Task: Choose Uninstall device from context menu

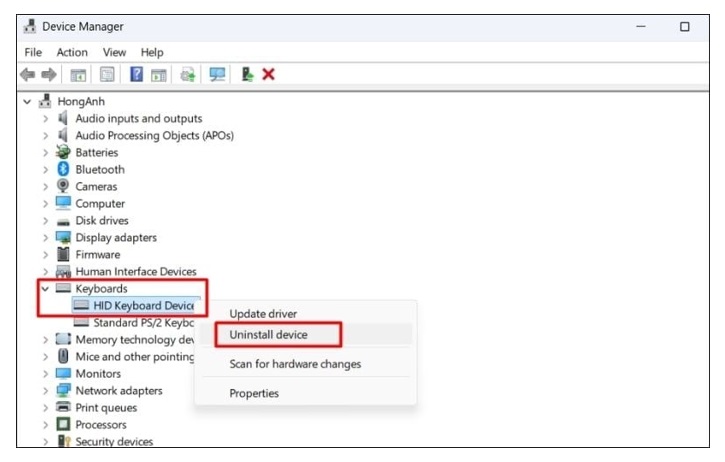Action: 268,335
